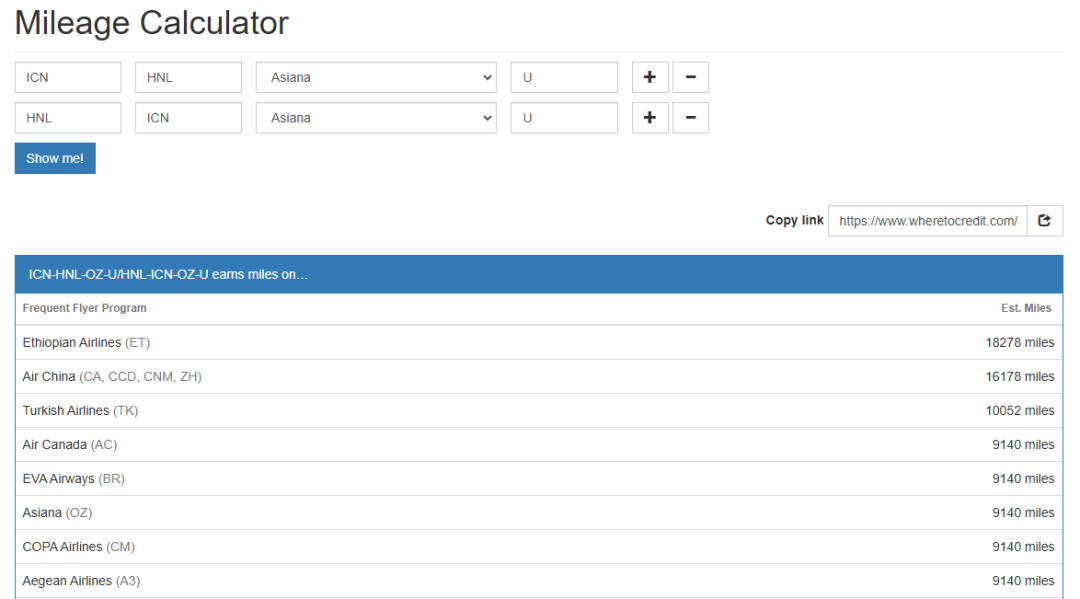Open the first row Asiana airline dropdown
Viewport: 1080px width, 599px height.
coord(376,77)
